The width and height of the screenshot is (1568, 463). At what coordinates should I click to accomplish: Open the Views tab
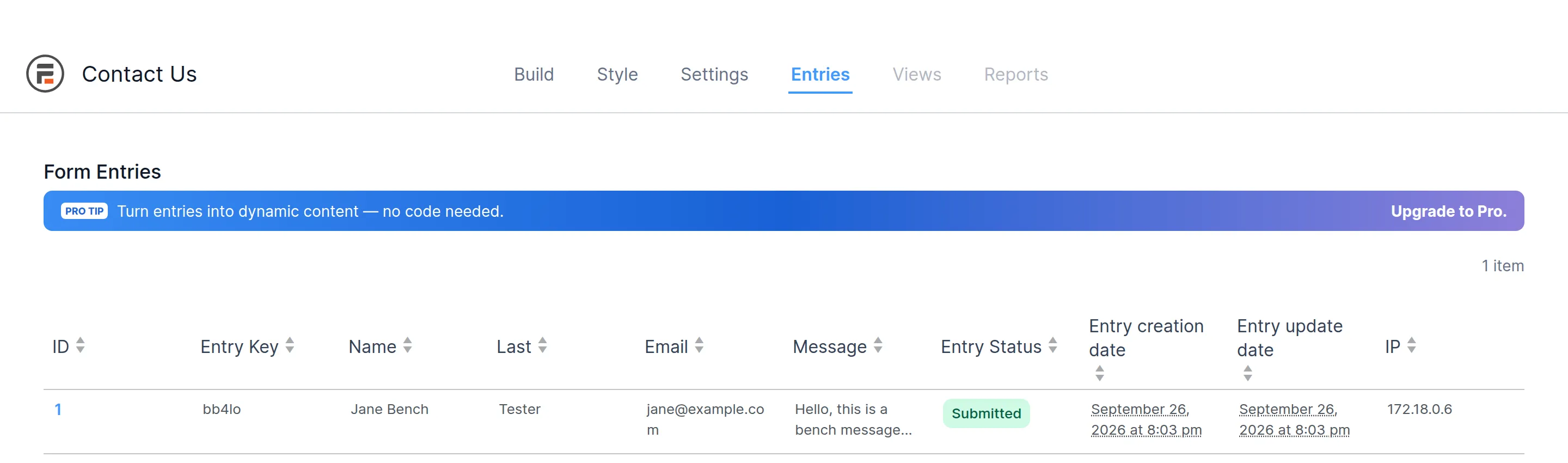coord(917,74)
